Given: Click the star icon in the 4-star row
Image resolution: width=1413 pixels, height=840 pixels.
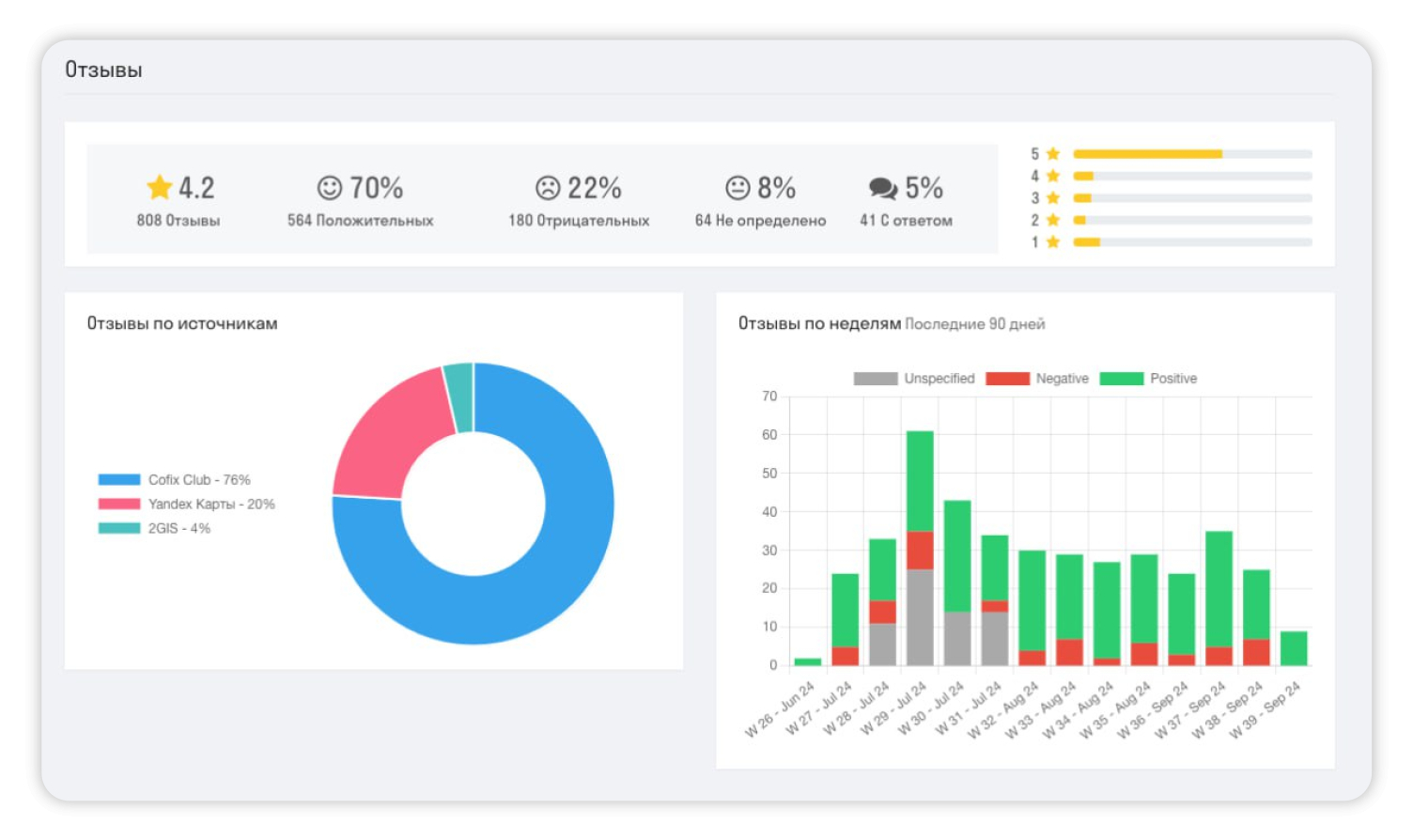Looking at the screenshot, I should (x=1053, y=176).
